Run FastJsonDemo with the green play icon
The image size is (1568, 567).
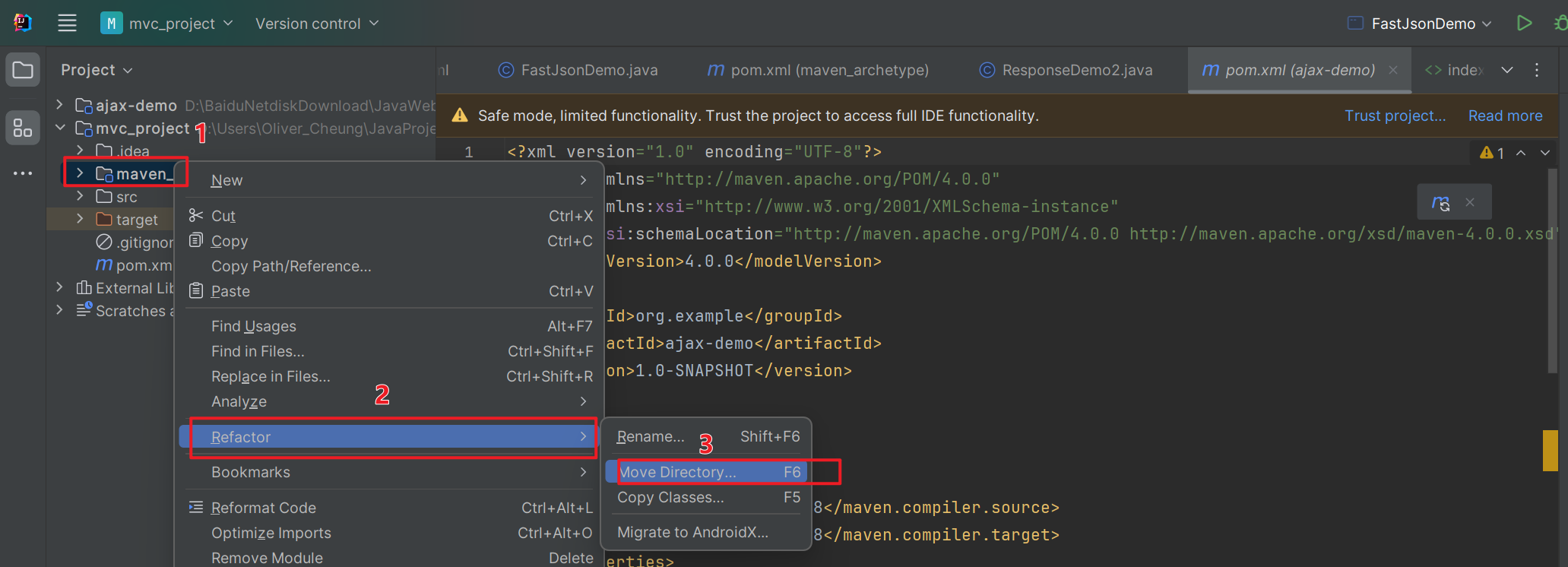(x=1524, y=23)
